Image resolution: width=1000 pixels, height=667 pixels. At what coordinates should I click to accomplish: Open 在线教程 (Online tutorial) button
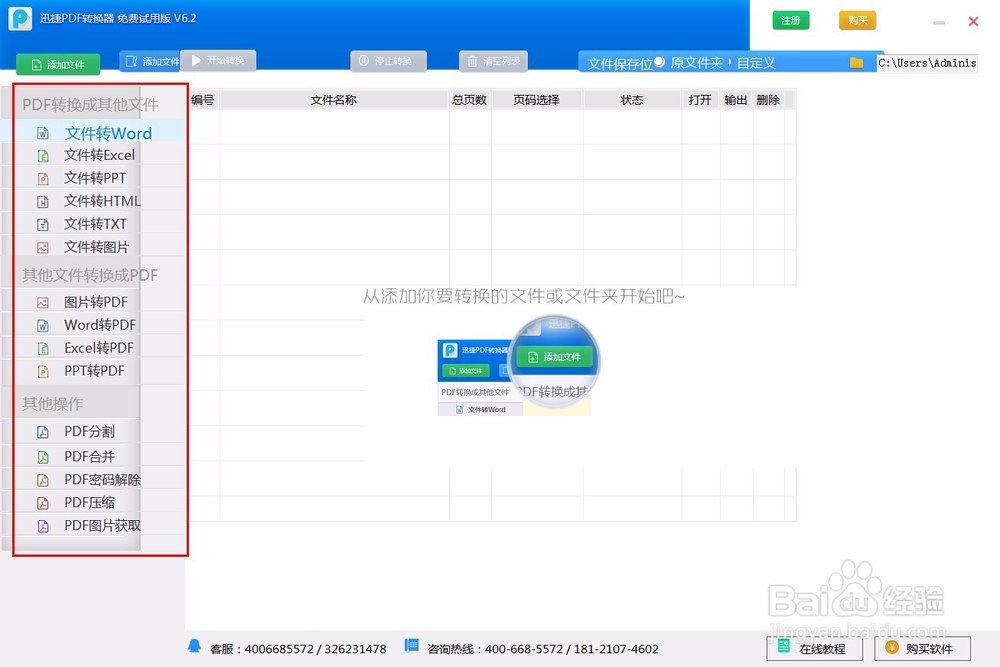[x=814, y=649]
